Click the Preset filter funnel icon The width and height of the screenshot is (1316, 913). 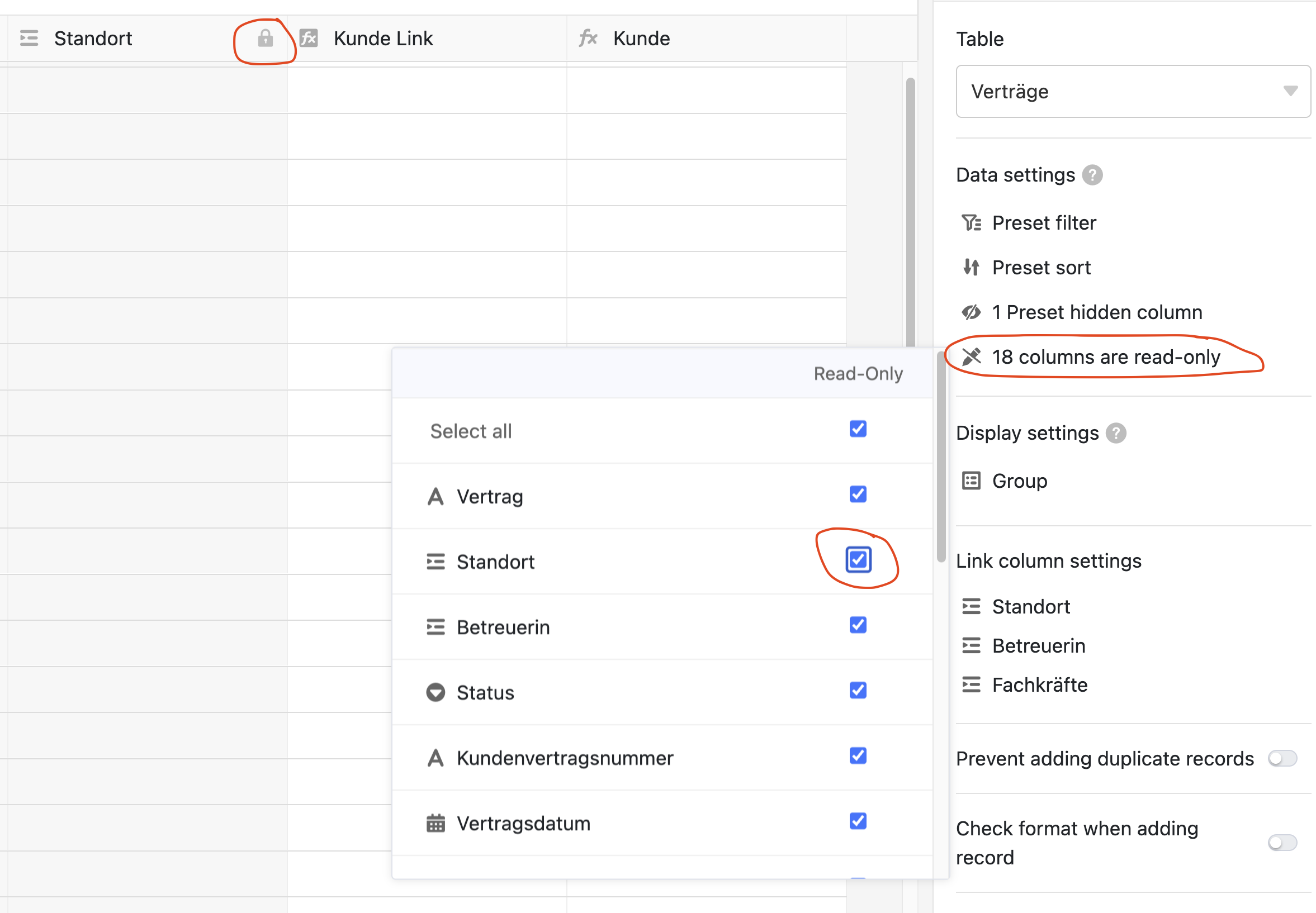pos(972,222)
